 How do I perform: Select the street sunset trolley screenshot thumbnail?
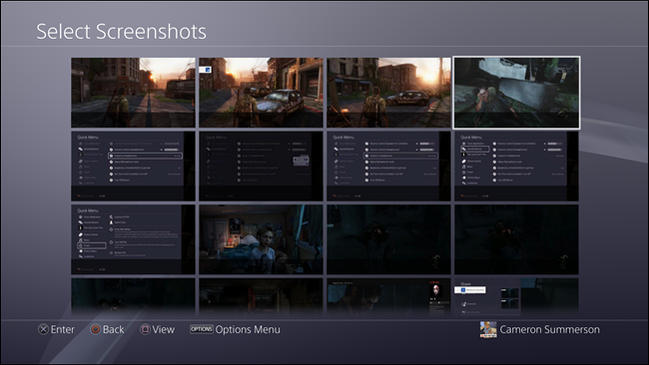[133, 92]
